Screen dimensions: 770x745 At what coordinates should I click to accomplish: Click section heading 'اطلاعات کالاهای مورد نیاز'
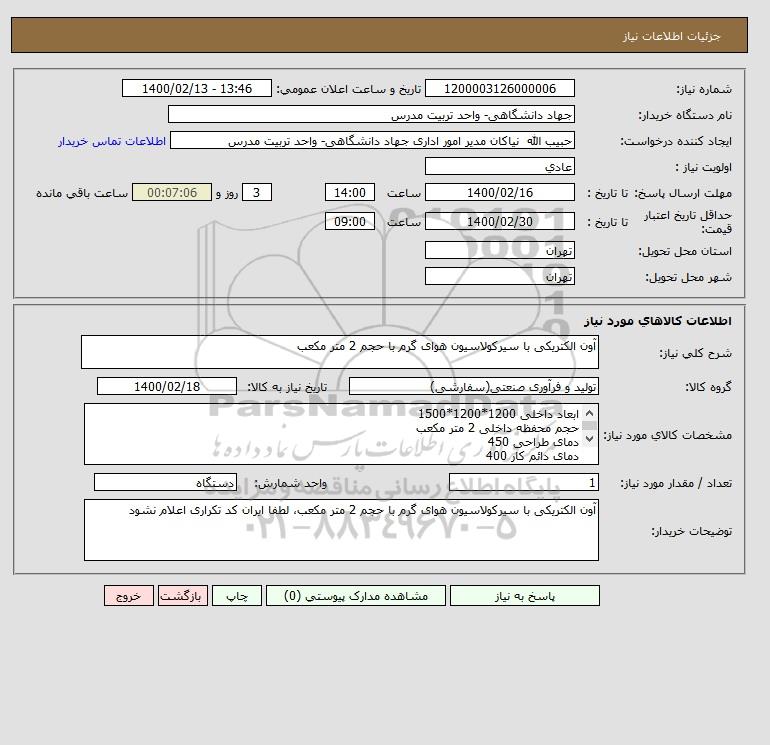tap(658, 321)
